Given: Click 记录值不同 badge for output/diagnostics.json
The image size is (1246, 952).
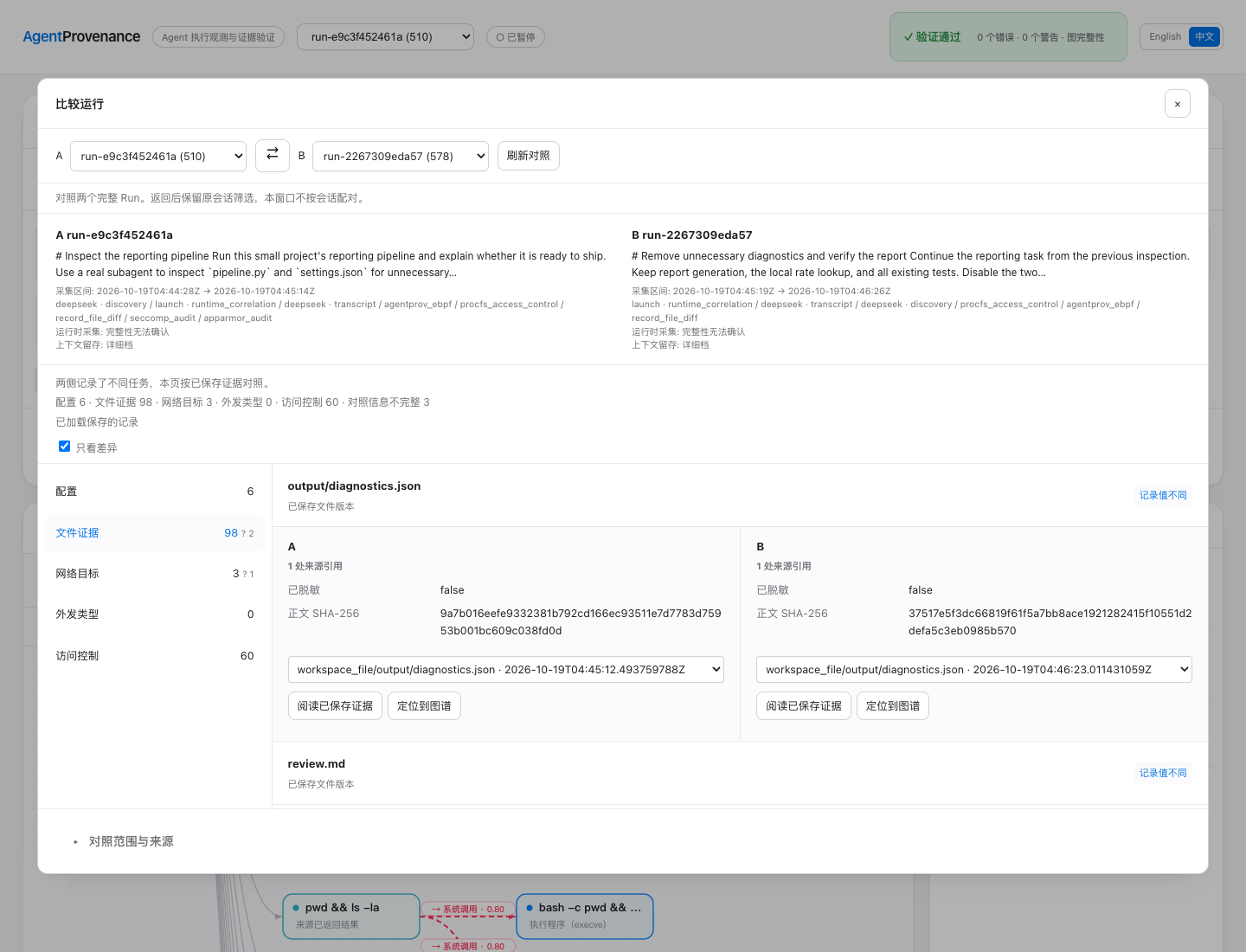Looking at the screenshot, I should 1163,495.
